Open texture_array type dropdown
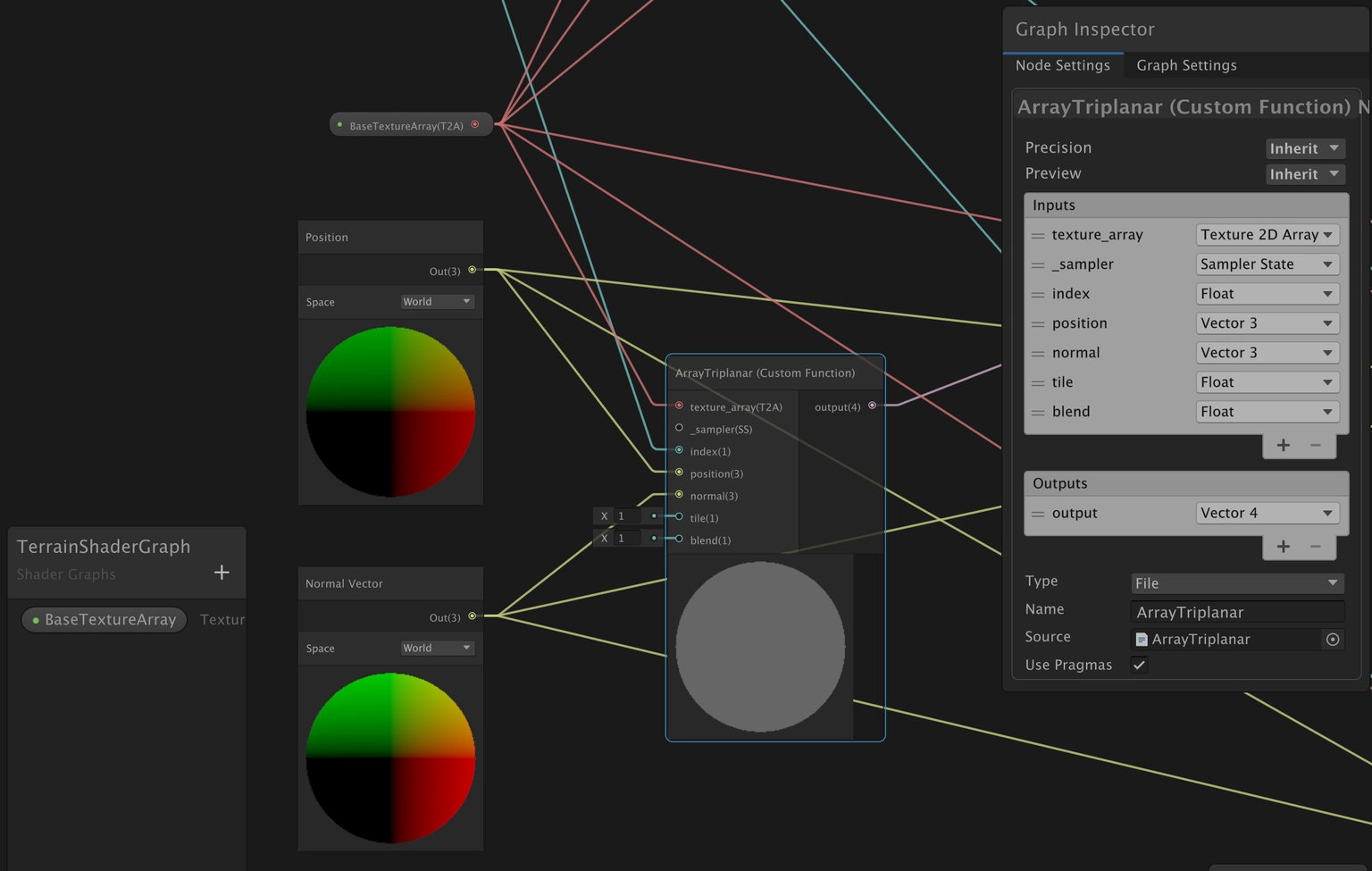1372x871 pixels. click(x=1267, y=235)
